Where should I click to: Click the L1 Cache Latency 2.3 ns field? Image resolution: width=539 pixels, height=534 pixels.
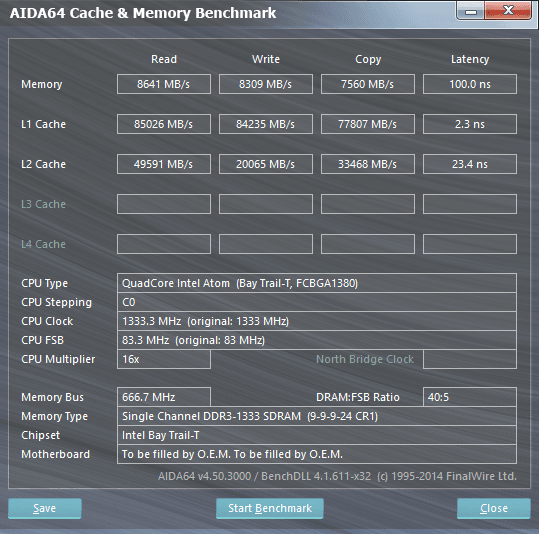pos(470,124)
